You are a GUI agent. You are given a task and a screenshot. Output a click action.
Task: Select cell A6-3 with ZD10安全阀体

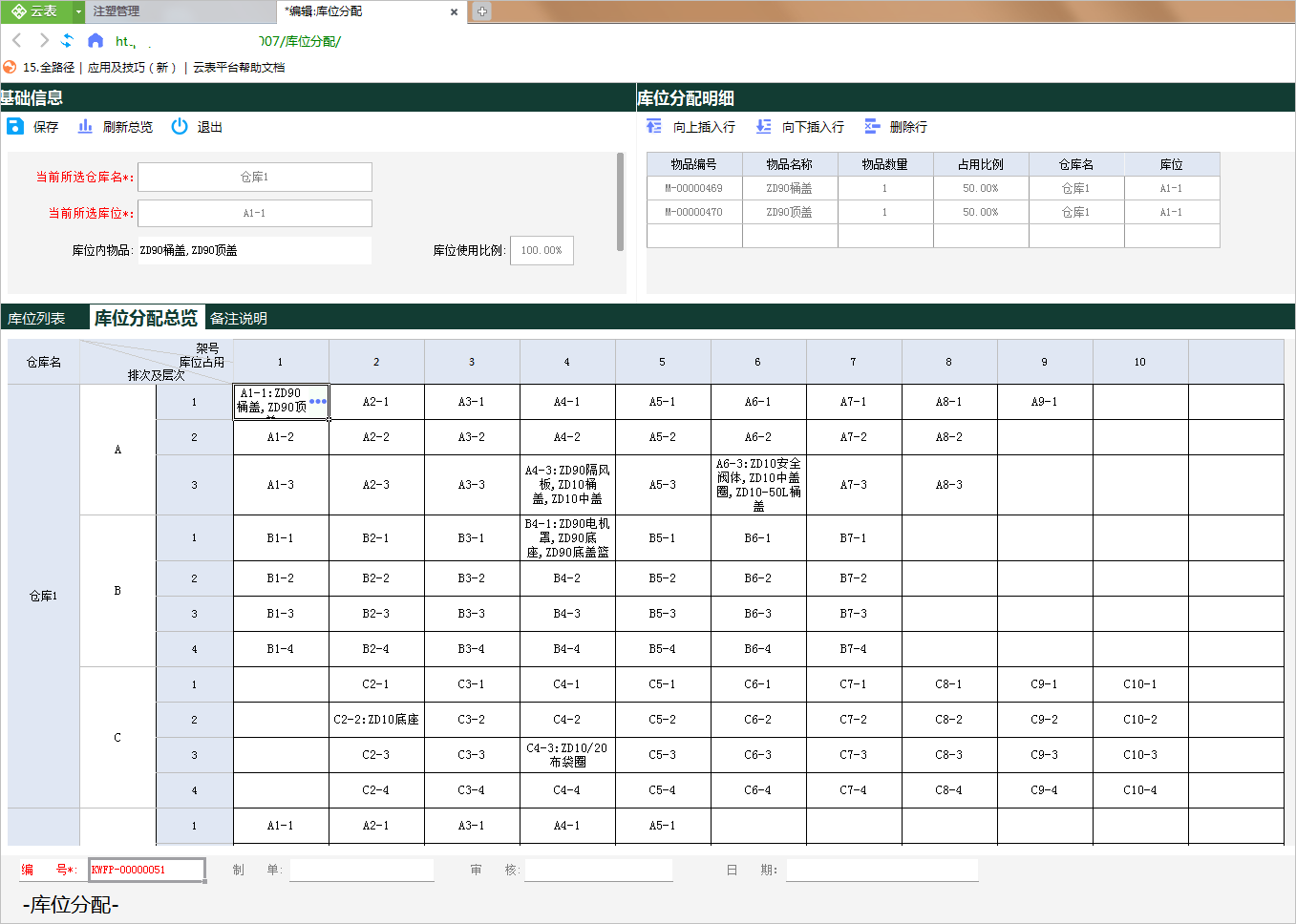click(x=758, y=485)
